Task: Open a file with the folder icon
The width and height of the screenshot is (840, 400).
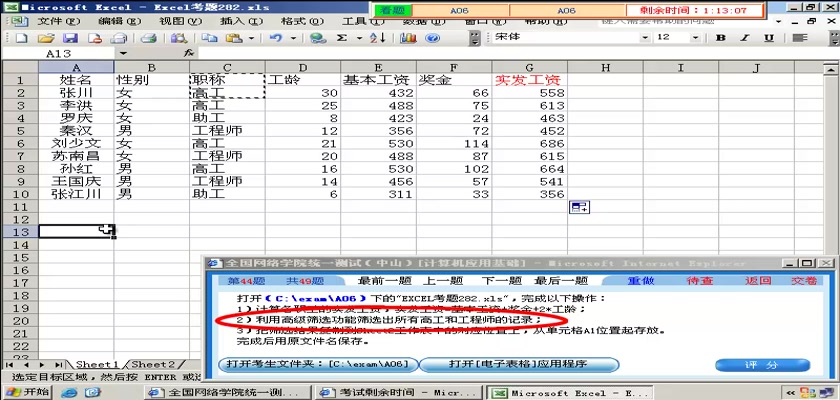Action: 46,38
